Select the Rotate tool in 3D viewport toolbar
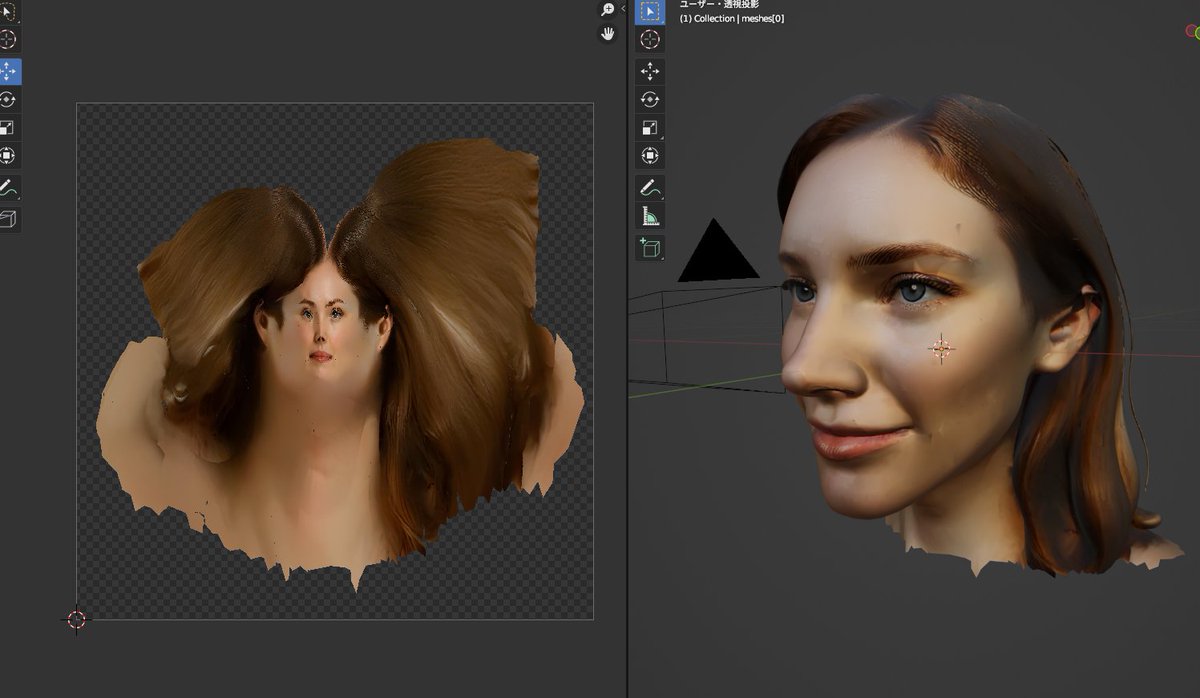This screenshot has width=1200, height=698. [650, 99]
